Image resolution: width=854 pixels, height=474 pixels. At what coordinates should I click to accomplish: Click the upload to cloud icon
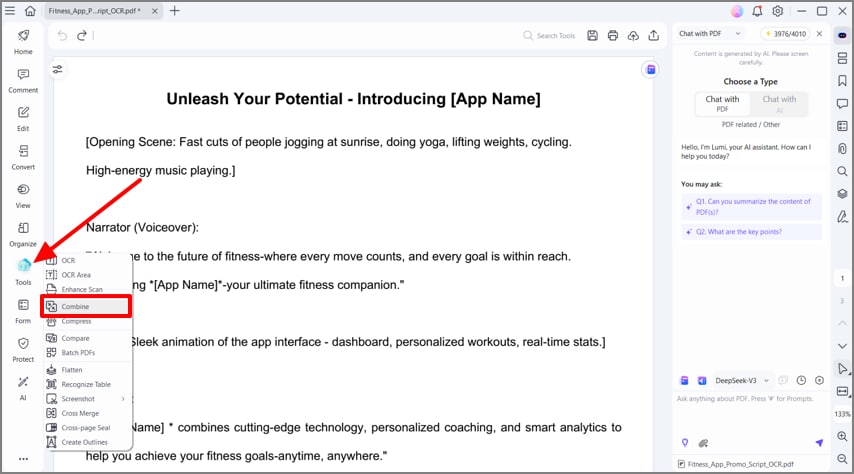click(x=633, y=36)
